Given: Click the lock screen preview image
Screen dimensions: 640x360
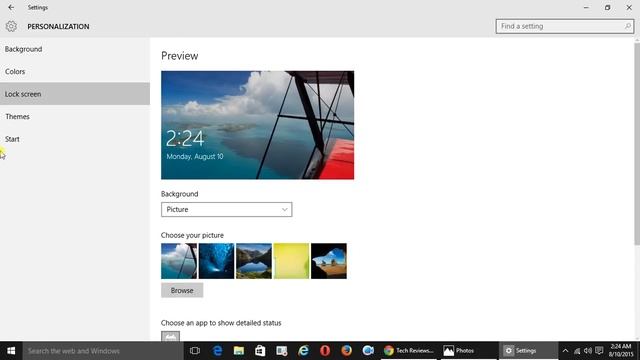Looking at the screenshot, I should 258,125.
